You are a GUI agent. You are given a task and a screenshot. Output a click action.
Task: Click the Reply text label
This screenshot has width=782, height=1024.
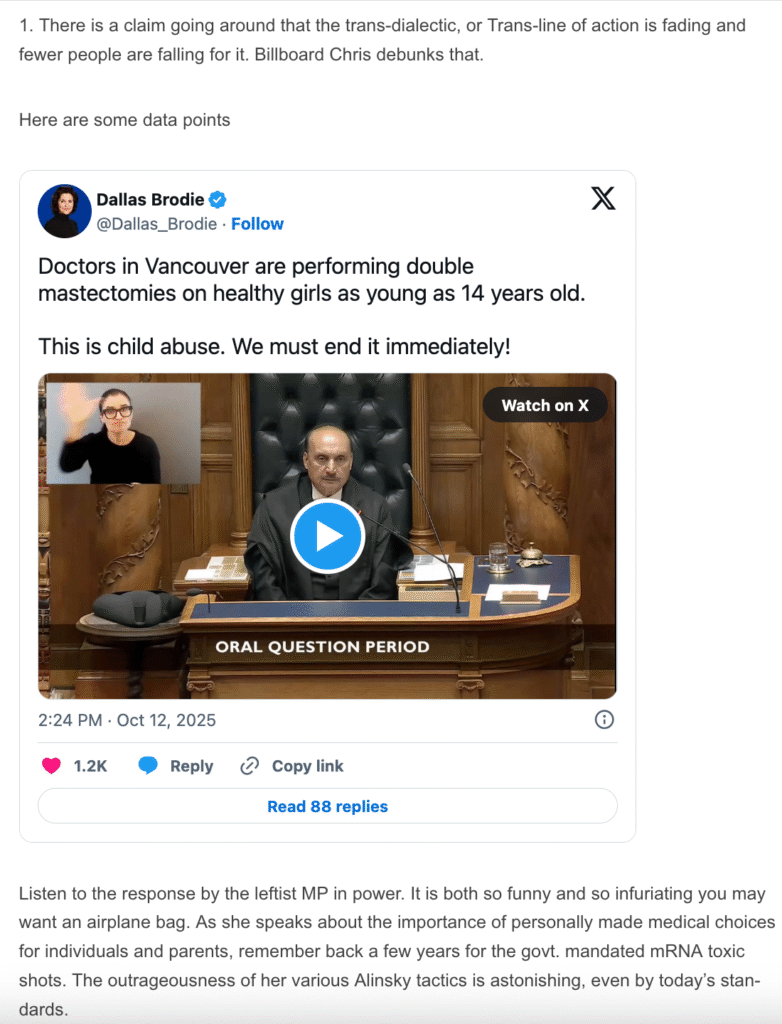191,766
